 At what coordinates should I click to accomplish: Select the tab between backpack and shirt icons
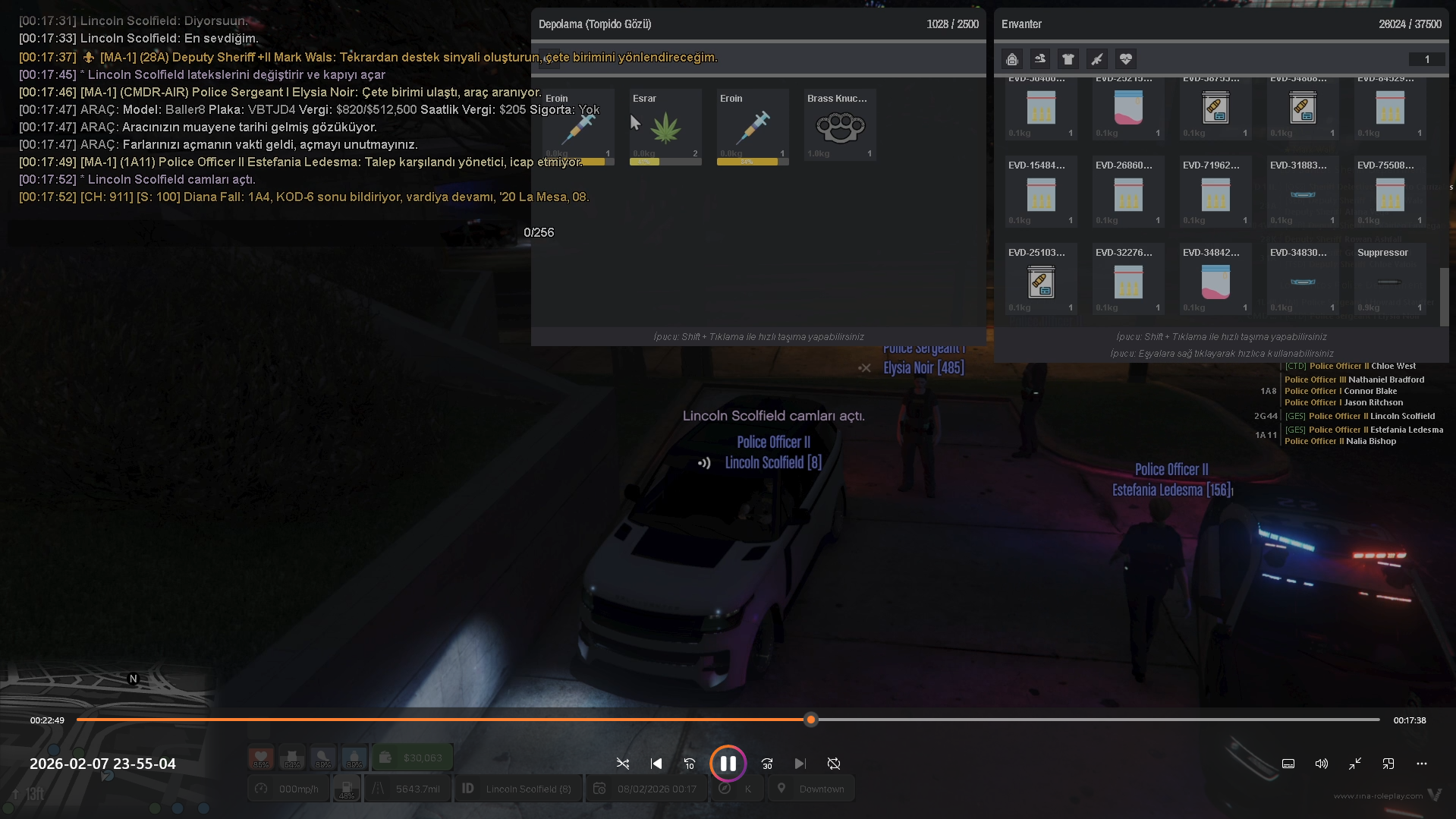click(x=1040, y=59)
